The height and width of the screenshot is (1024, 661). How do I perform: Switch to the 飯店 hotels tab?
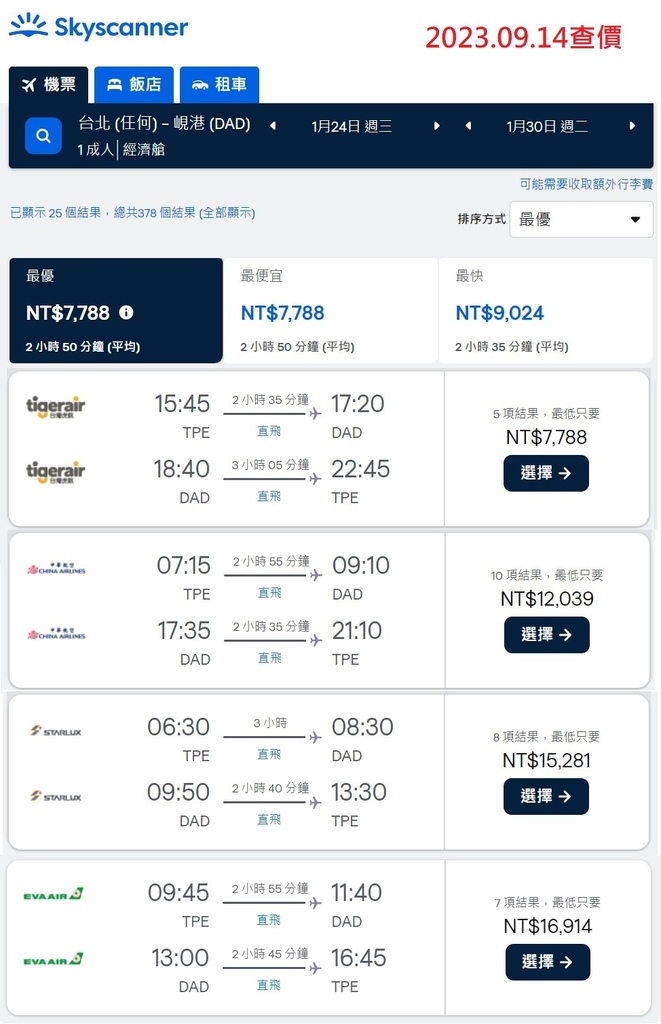pyautogui.click(x=134, y=85)
